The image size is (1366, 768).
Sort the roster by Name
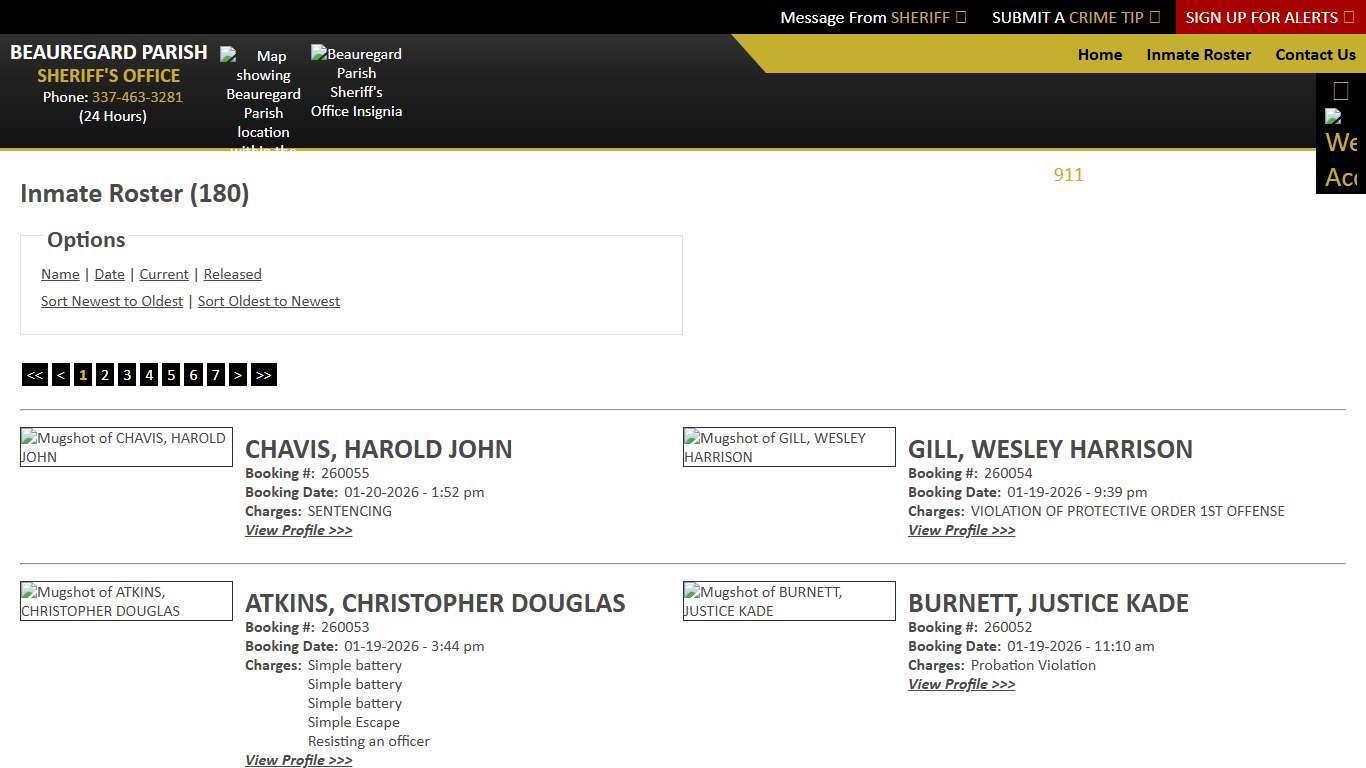tap(60, 274)
